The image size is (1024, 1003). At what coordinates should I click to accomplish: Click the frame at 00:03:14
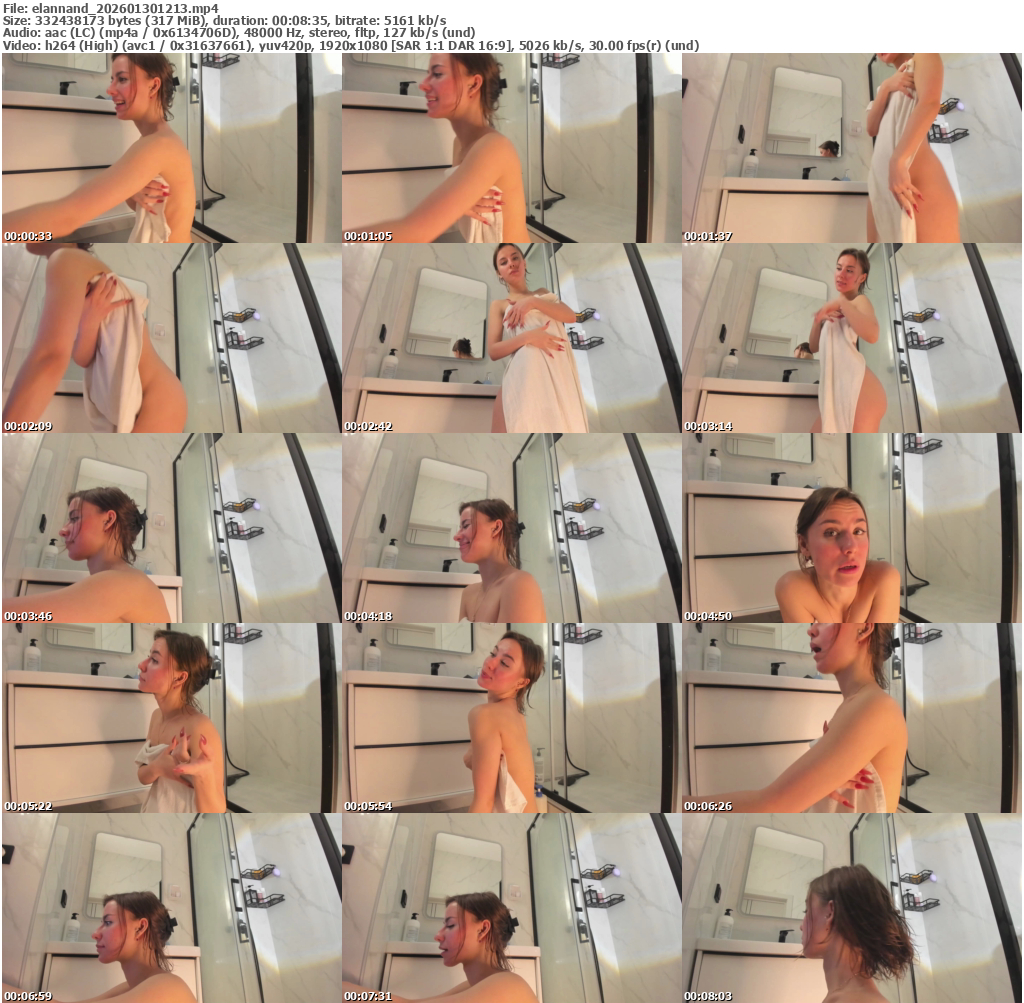point(851,338)
